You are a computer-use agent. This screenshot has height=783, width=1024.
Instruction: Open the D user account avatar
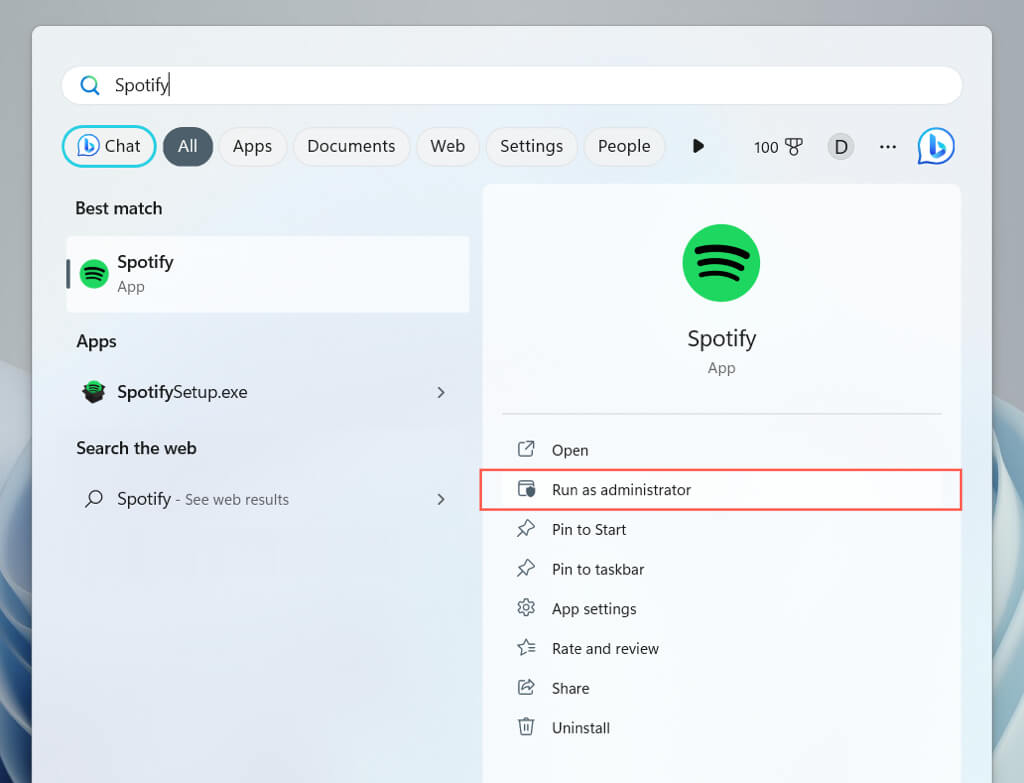(x=840, y=147)
